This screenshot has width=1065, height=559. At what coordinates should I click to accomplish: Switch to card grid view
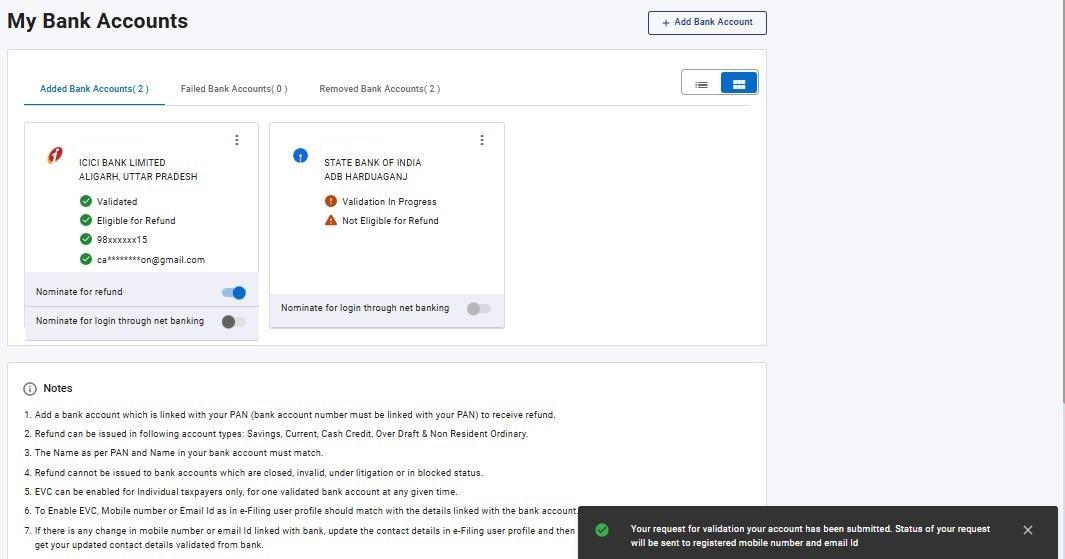(x=739, y=84)
